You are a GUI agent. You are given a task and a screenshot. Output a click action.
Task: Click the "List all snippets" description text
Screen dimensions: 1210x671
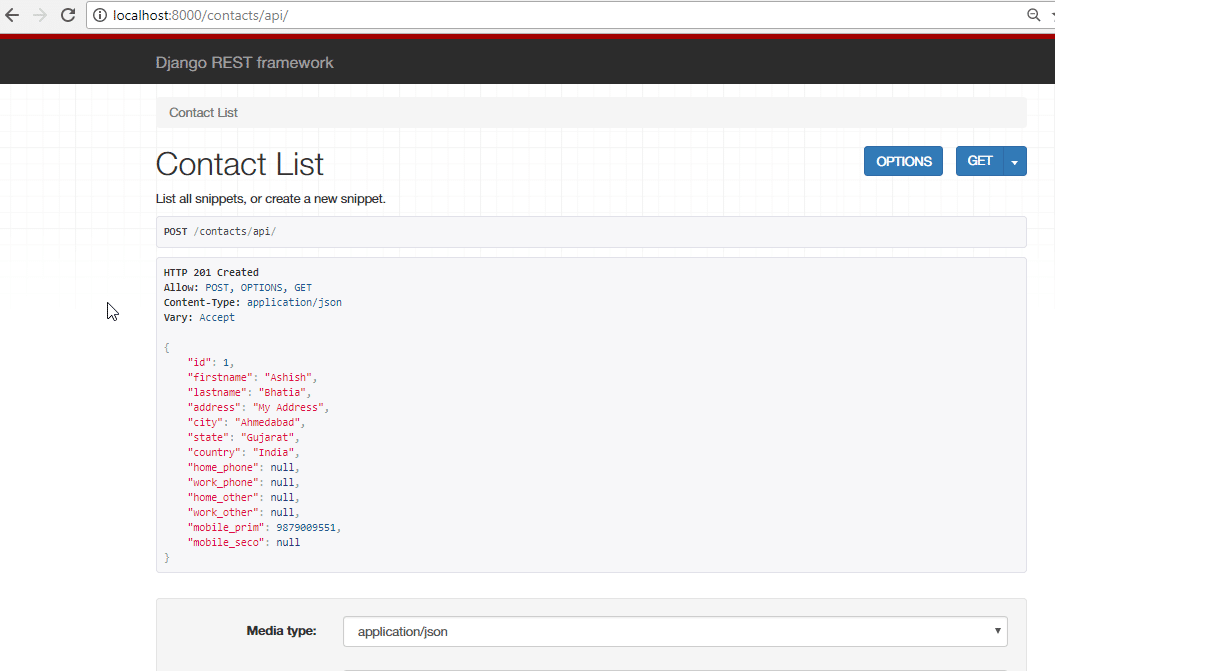coord(270,199)
